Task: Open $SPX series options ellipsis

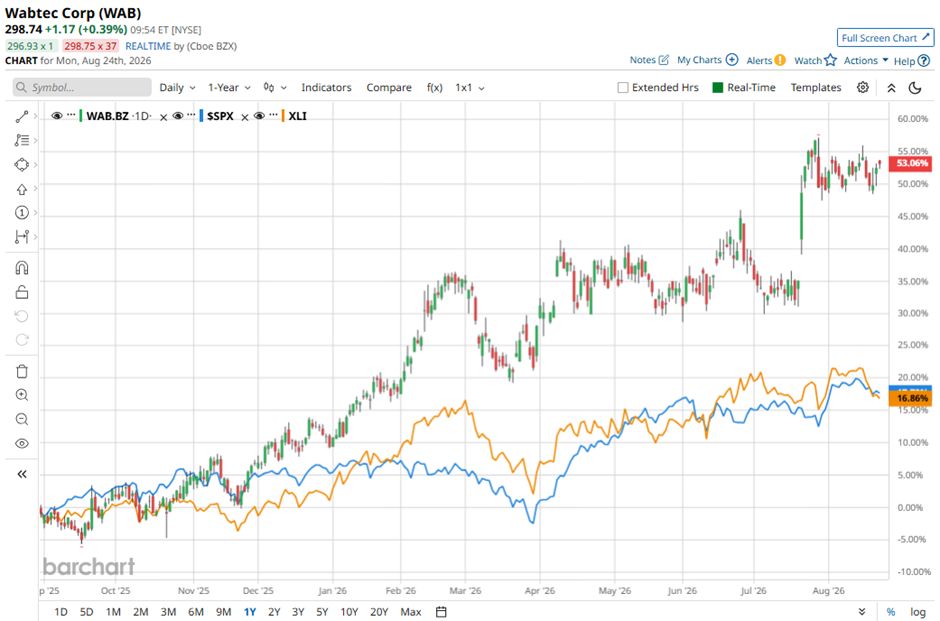Action: pos(192,114)
